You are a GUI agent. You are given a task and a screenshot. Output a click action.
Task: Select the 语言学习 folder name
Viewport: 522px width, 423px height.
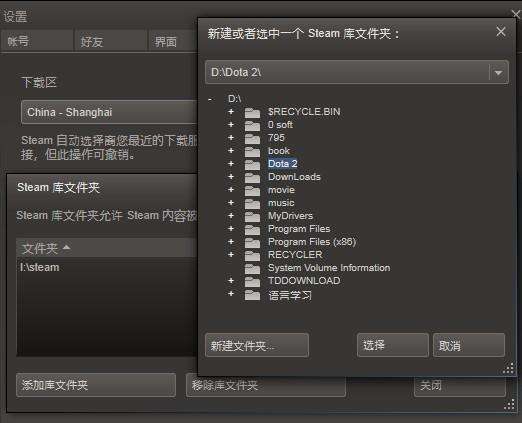coord(290,295)
